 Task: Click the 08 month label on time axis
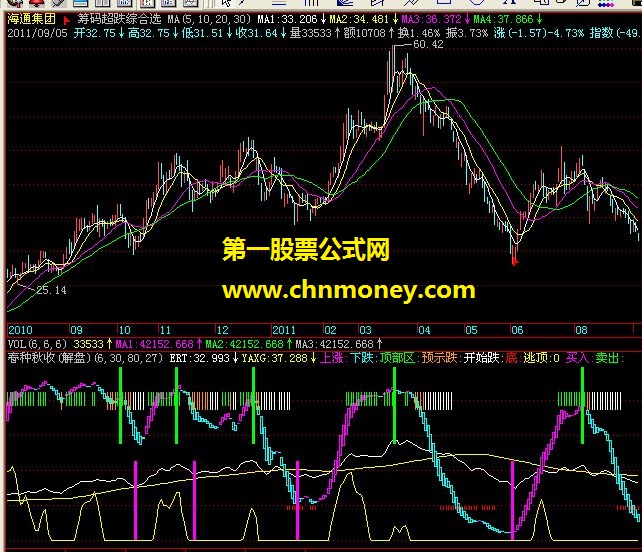point(581,330)
